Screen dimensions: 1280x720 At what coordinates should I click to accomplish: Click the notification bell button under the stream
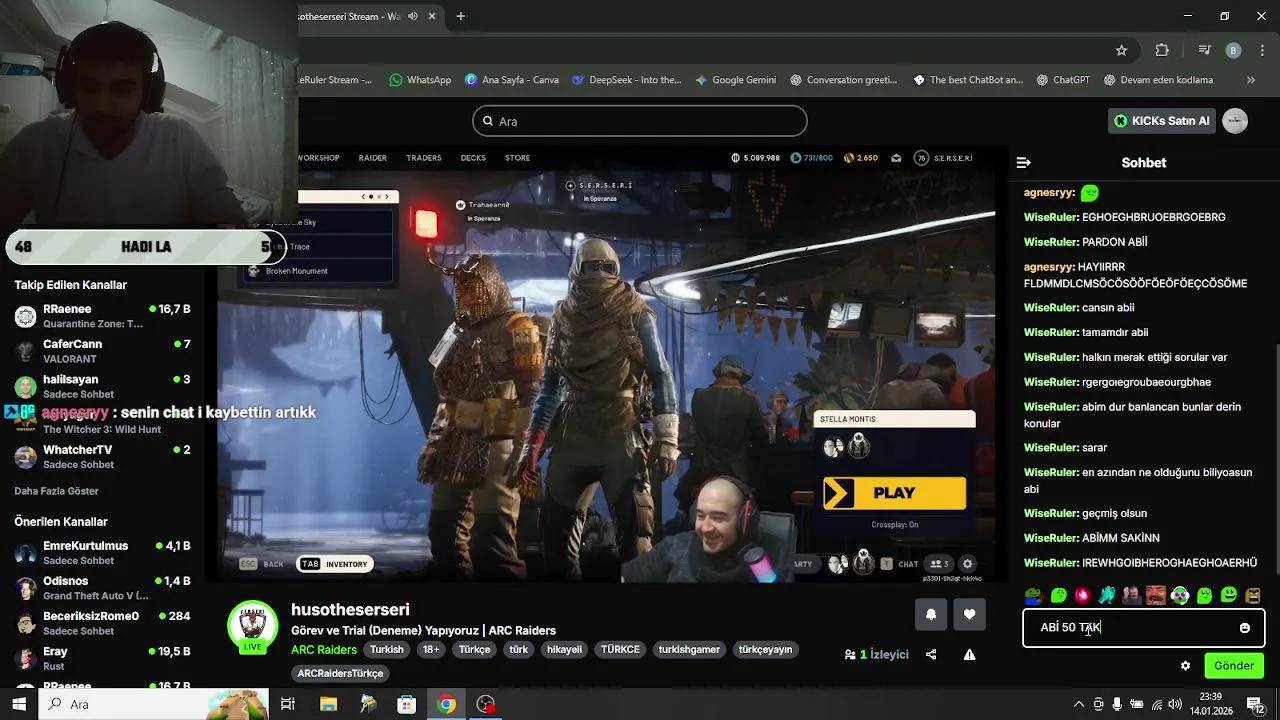931,615
